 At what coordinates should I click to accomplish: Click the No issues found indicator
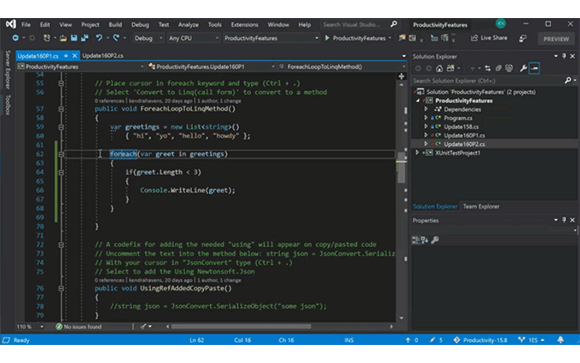pos(78,327)
